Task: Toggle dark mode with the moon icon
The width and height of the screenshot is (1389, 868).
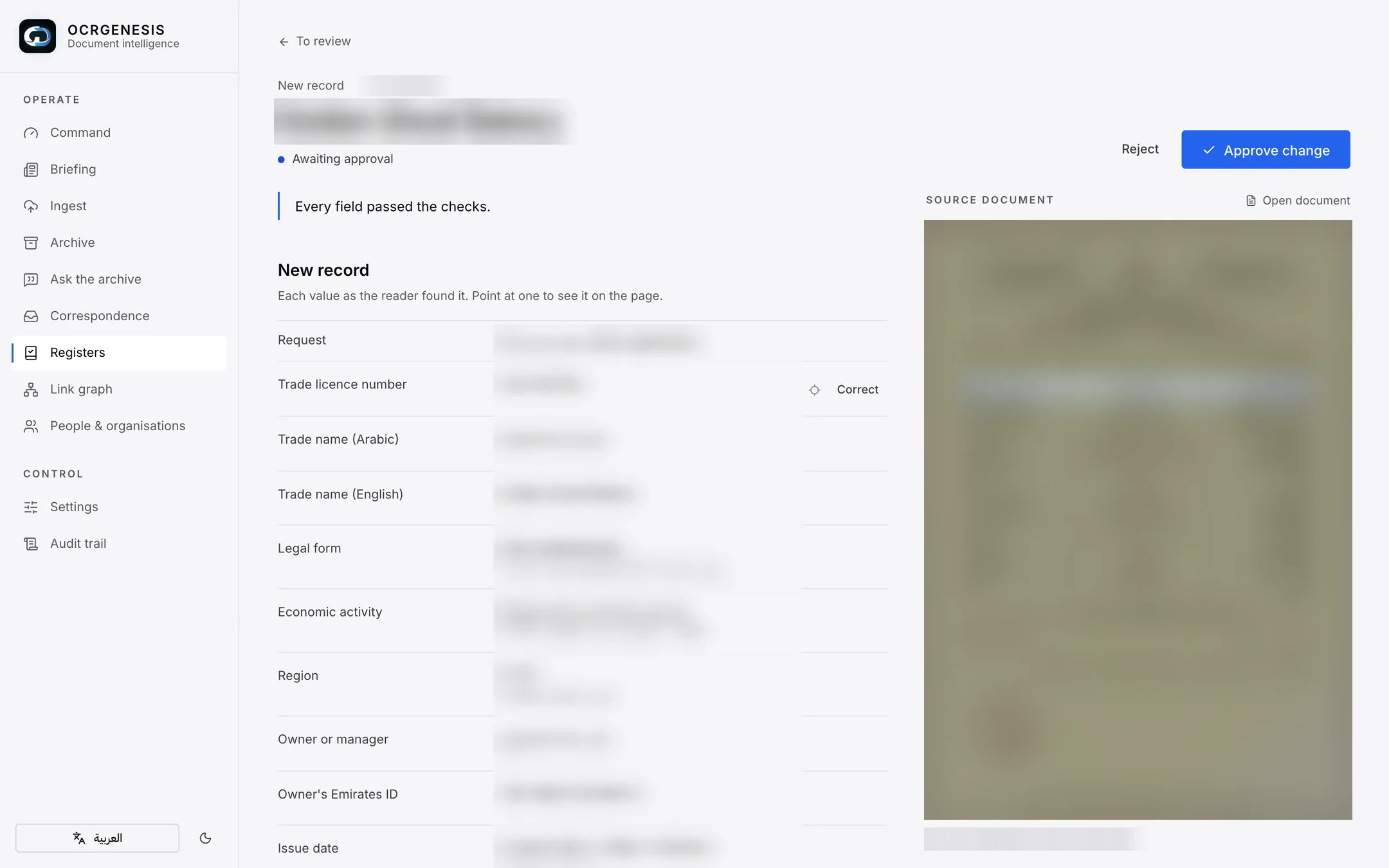Action: pyautogui.click(x=206, y=838)
